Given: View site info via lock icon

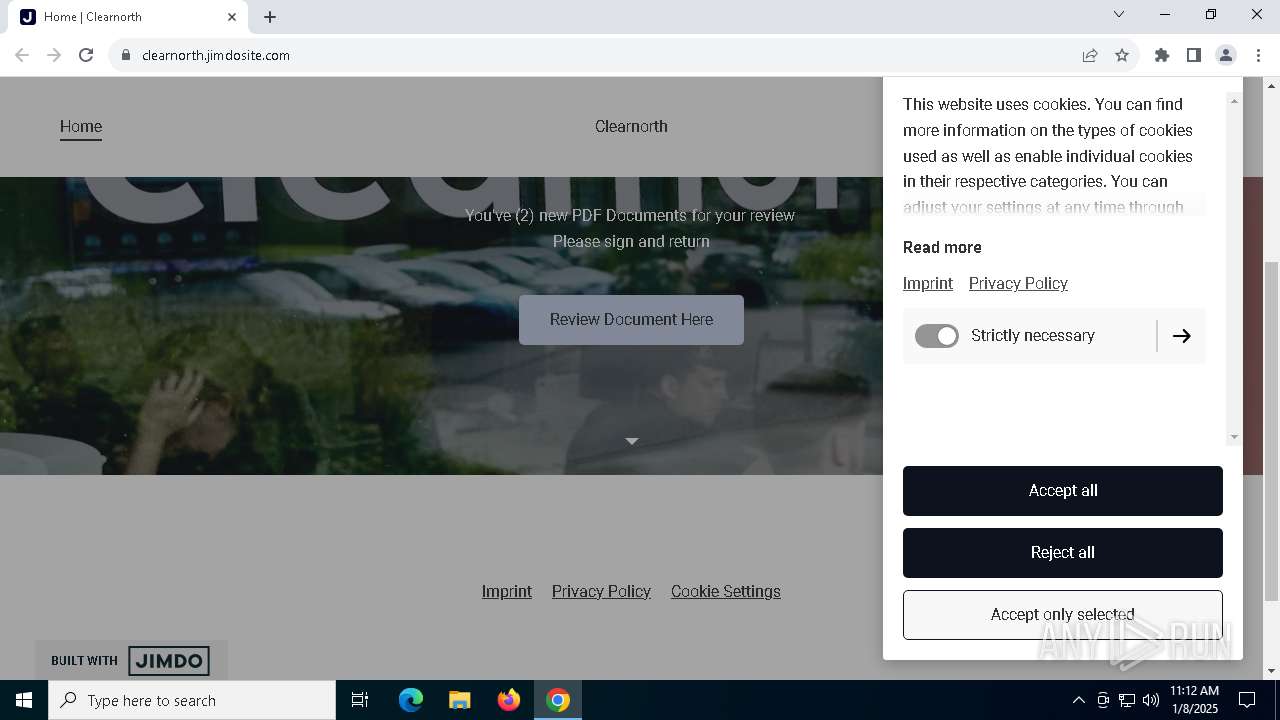Looking at the screenshot, I should 126,55.
